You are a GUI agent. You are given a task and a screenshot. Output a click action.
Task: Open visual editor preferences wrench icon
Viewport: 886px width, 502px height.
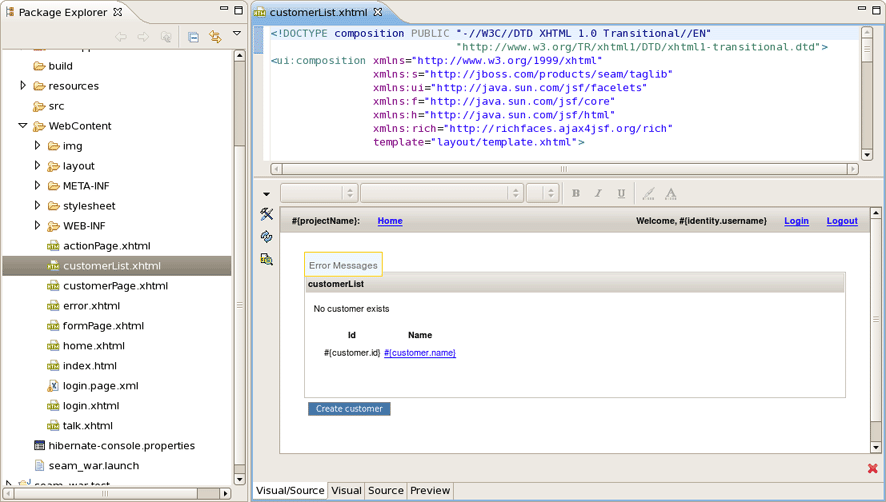point(267,214)
